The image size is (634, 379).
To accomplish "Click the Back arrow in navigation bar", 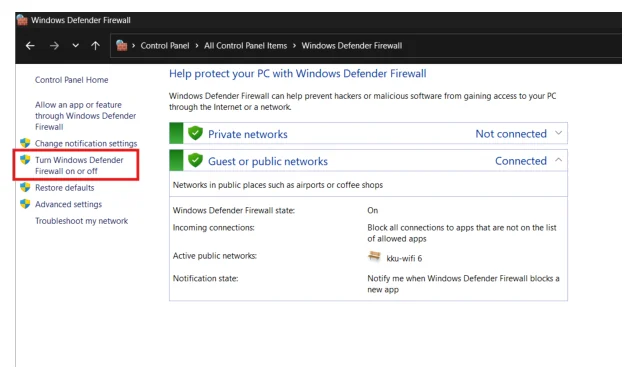I will click(30, 46).
